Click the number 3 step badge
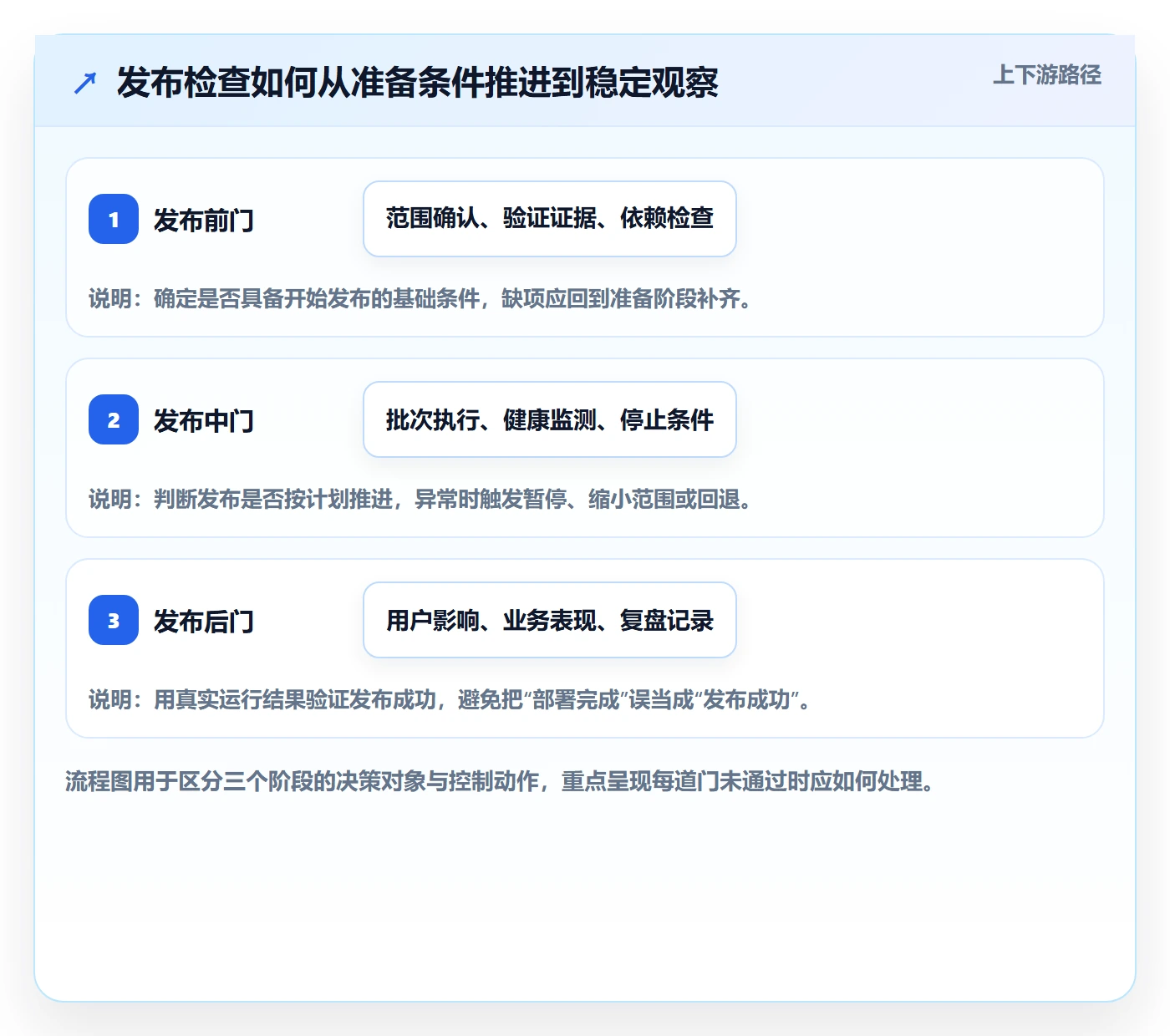 (x=114, y=620)
